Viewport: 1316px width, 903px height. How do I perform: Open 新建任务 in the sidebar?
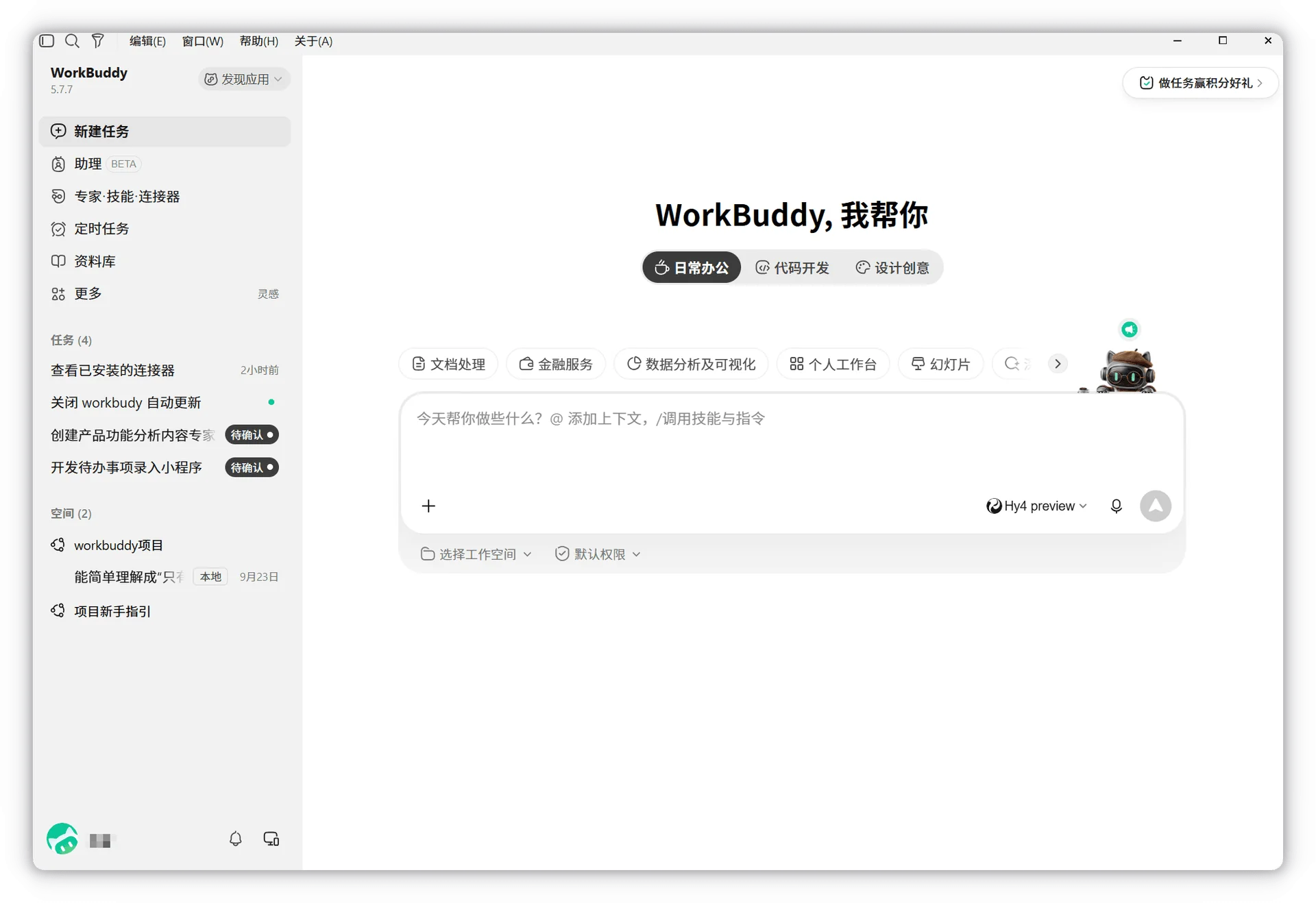point(164,131)
